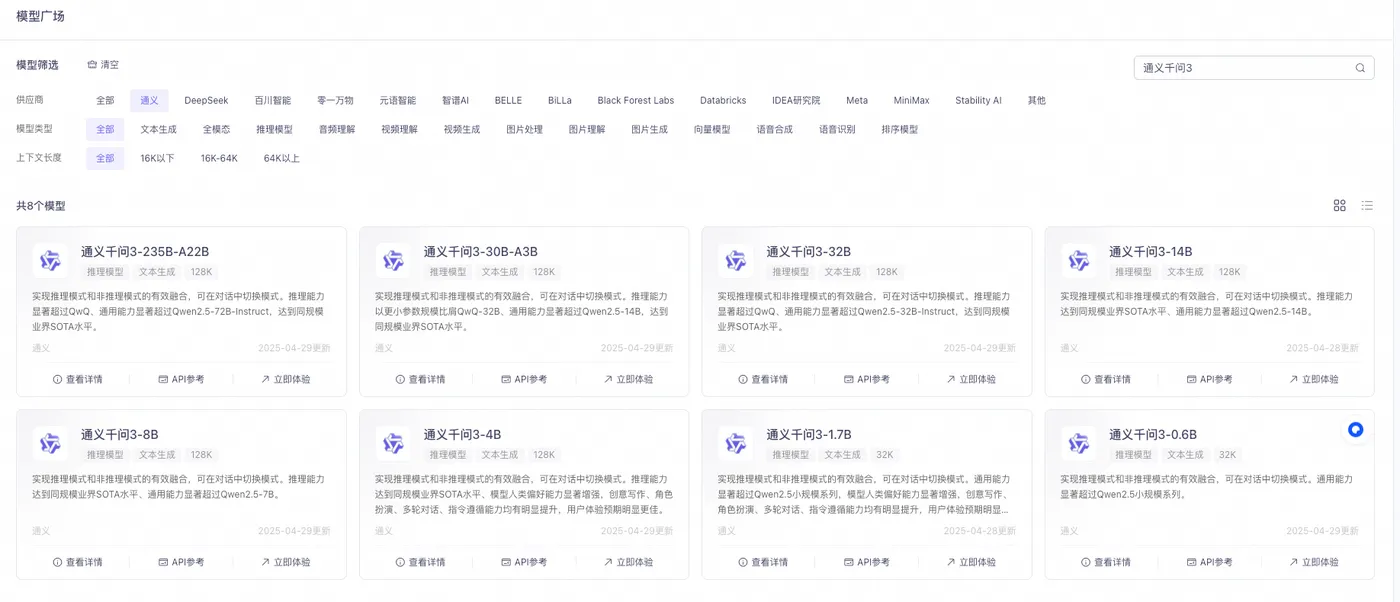View details of 通义千问3-235B-A22B
The image size is (1400, 602).
coord(77,379)
